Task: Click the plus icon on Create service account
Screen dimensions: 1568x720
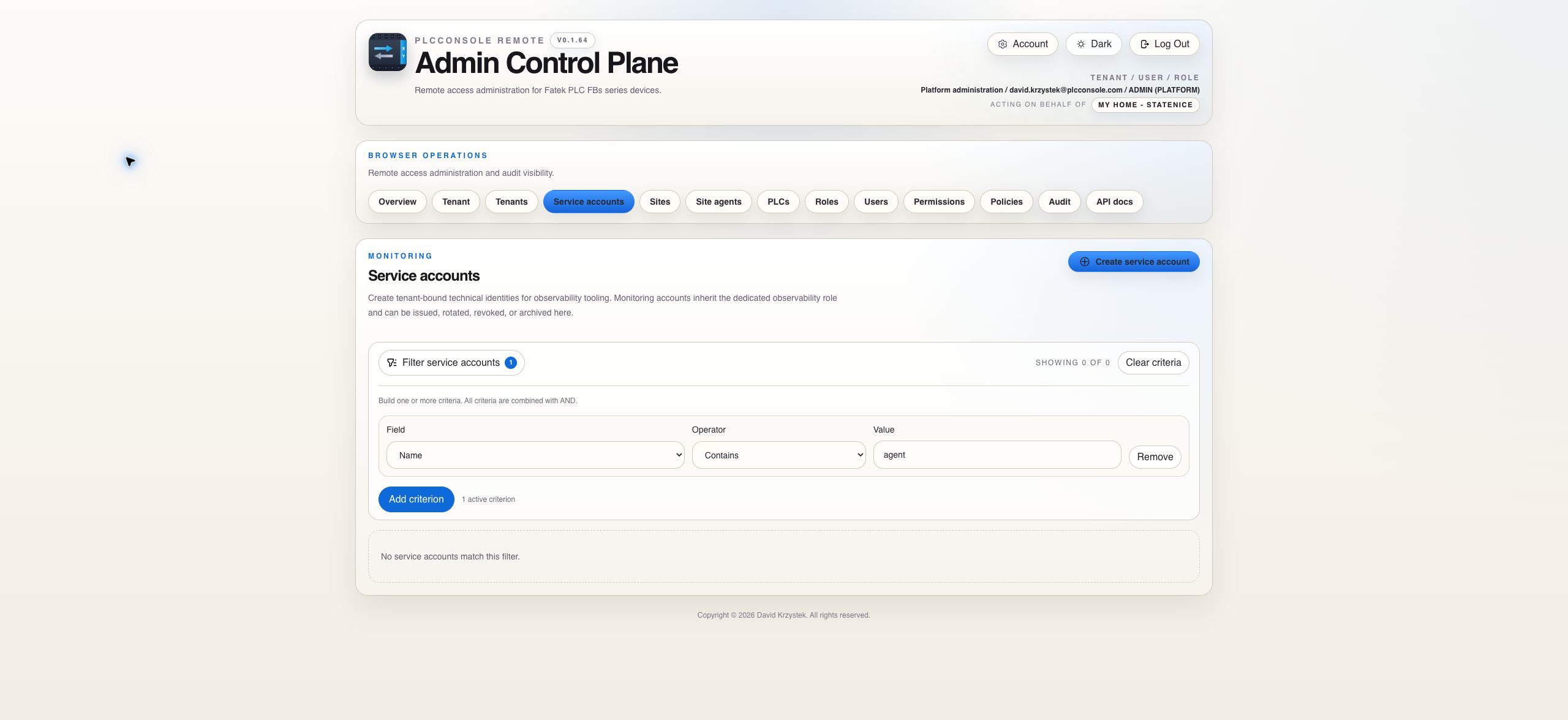Action: [x=1085, y=262]
